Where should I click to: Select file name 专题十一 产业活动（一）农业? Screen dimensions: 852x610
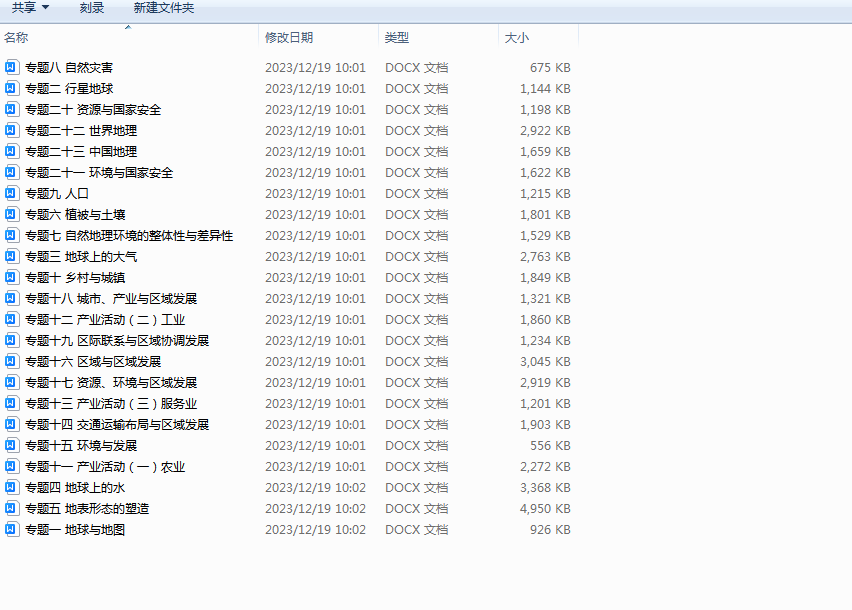pyautogui.click(x=105, y=467)
